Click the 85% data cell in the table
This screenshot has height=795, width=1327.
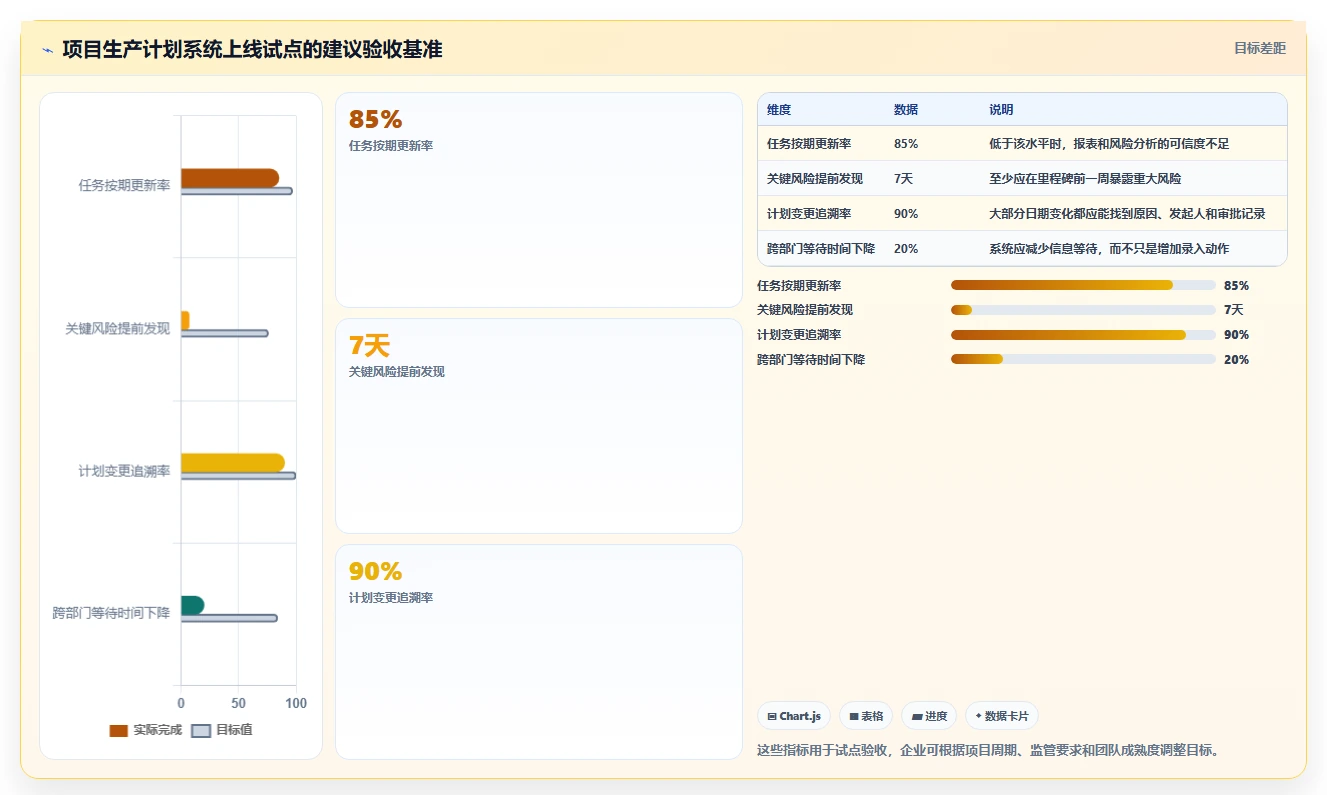pyautogui.click(x=906, y=144)
